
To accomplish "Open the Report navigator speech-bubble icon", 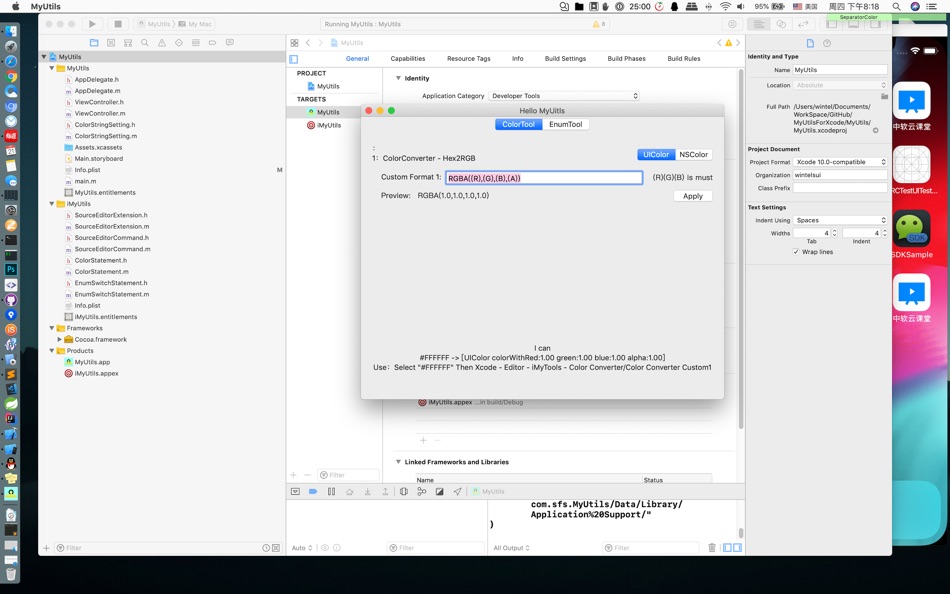I will 230,43.
